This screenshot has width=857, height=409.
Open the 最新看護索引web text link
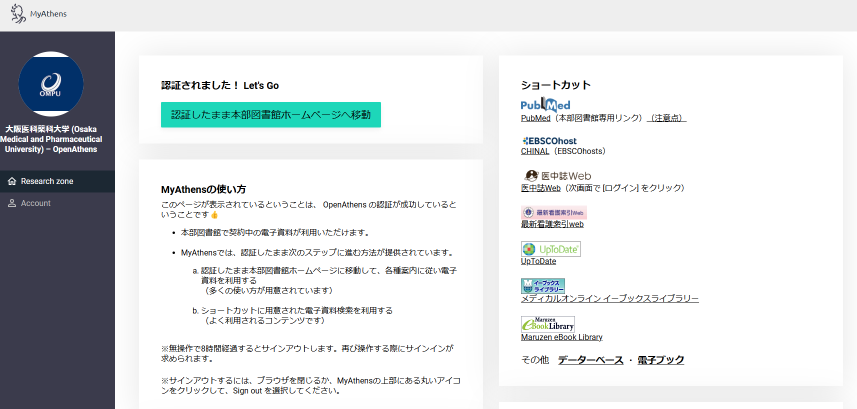tap(553, 224)
